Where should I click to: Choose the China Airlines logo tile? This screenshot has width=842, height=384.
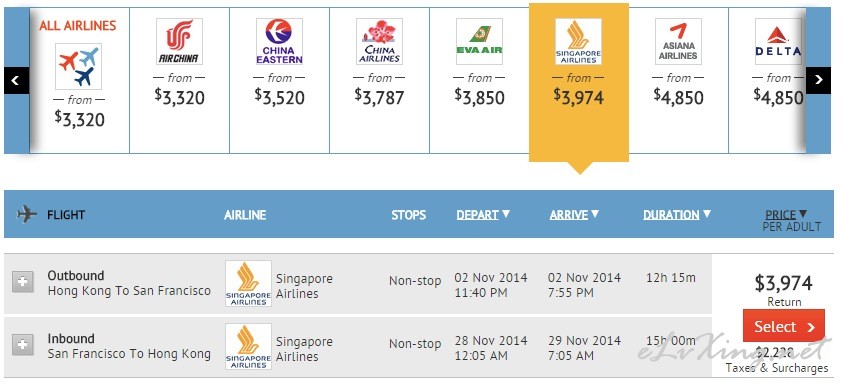(x=379, y=41)
